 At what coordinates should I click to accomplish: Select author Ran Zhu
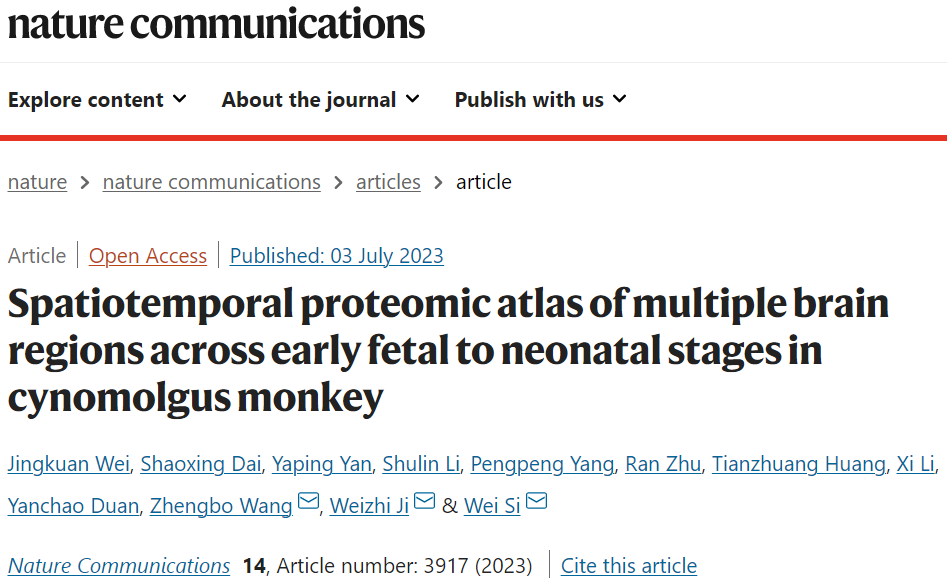(663, 464)
